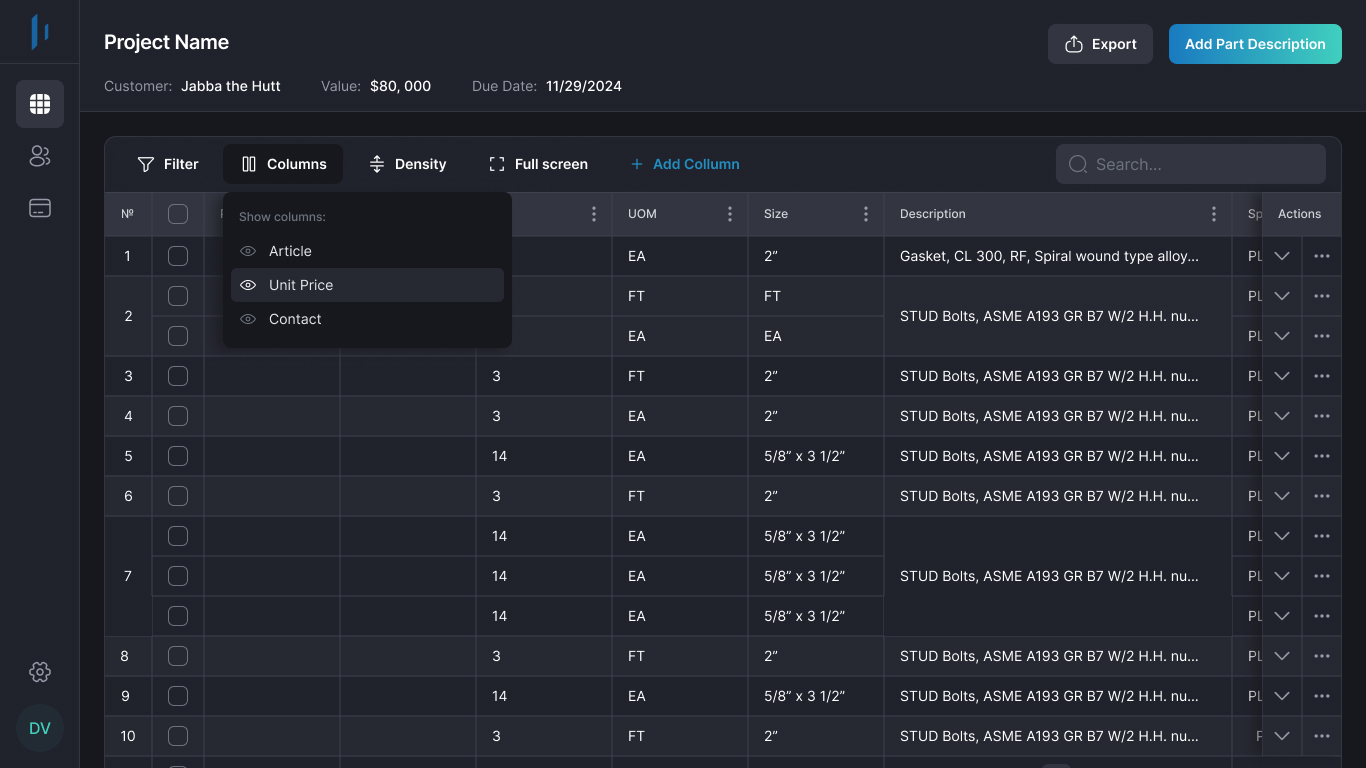The height and width of the screenshot is (768, 1366).
Task: Open UOM column options menu
Action: 730,214
